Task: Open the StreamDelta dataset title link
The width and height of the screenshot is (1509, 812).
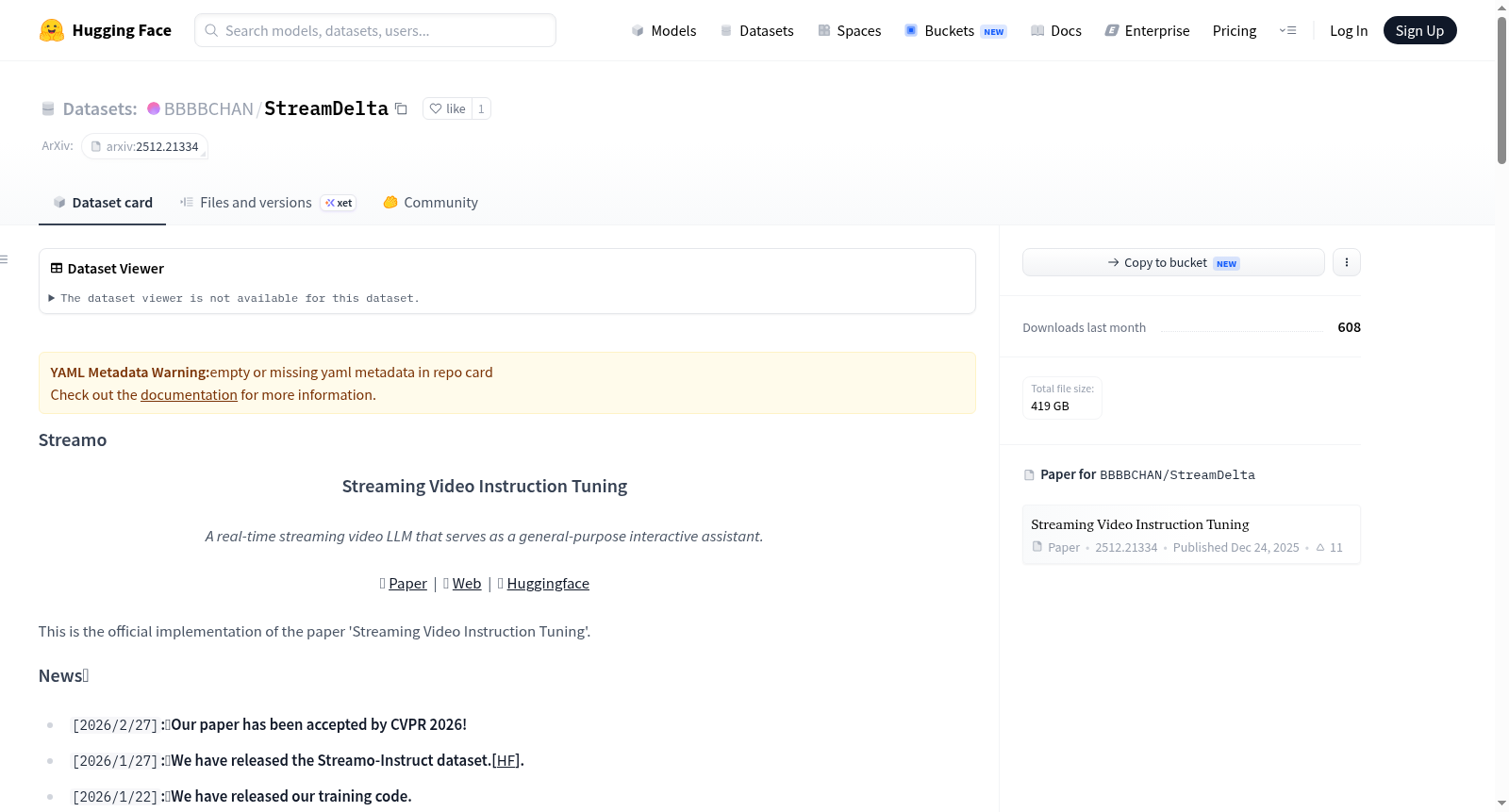Action: 326,108
